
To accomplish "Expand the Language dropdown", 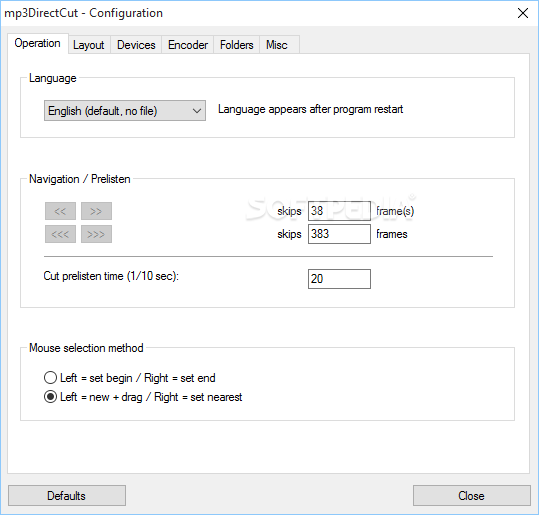I will (x=125, y=111).
